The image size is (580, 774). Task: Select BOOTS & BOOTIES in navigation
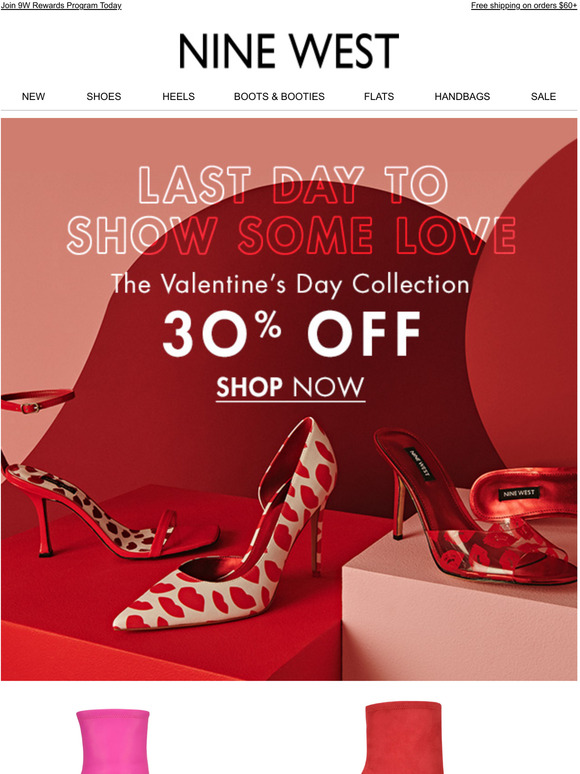279,97
